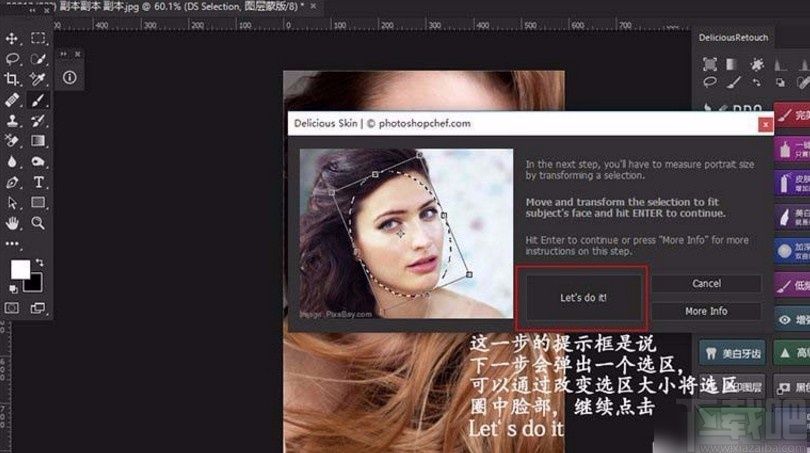
Task: Click the frame icon in DeliciousRetouch panel
Action: coord(710,64)
